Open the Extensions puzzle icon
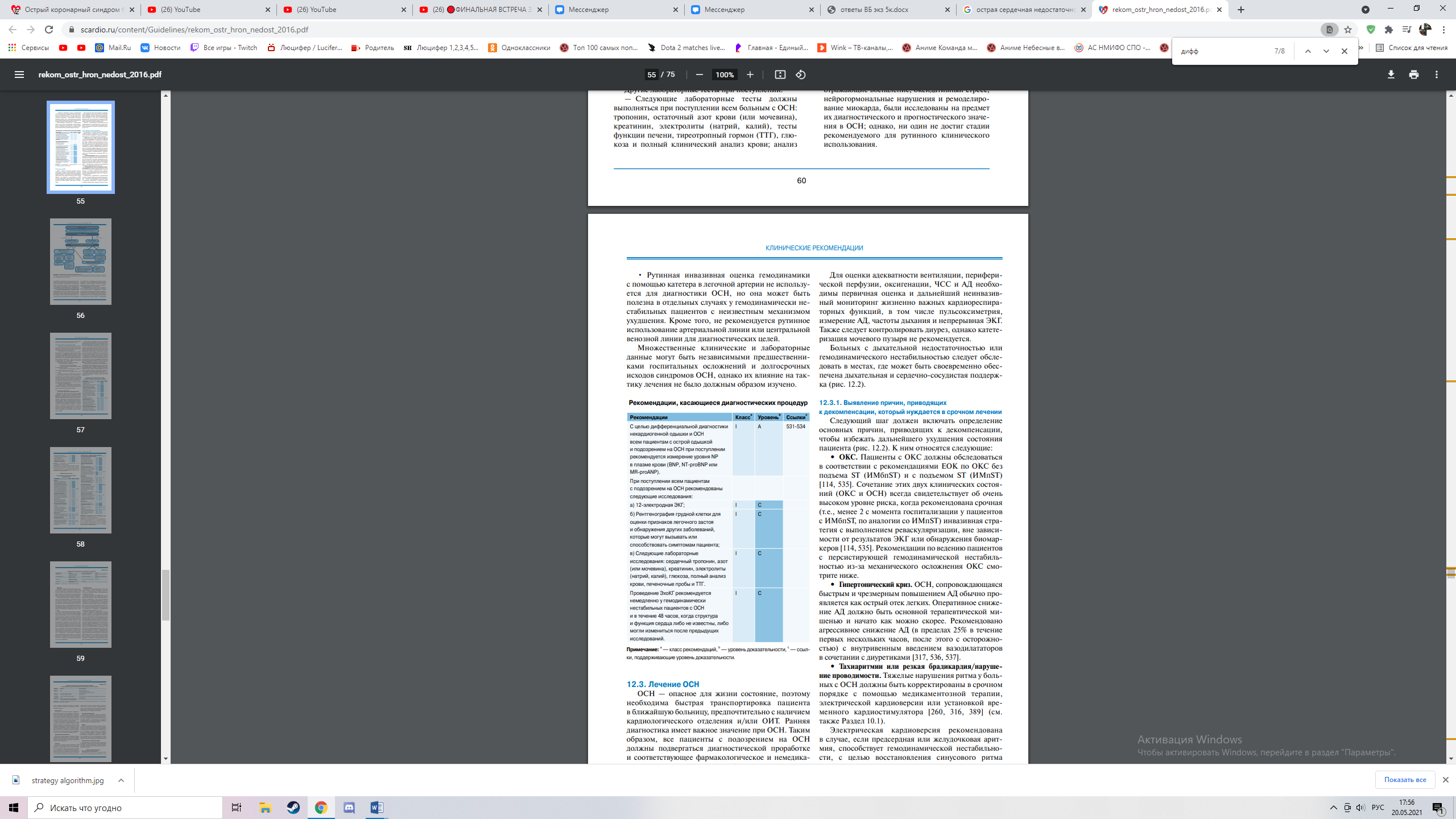Viewport: 1456px width, 819px height. 1389,30
